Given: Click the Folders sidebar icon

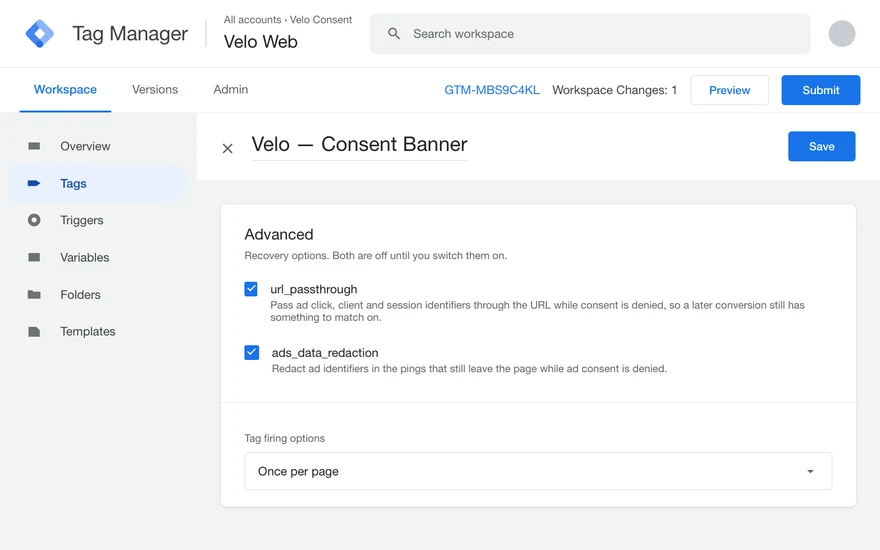Looking at the screenshot, I should [34, 295].
